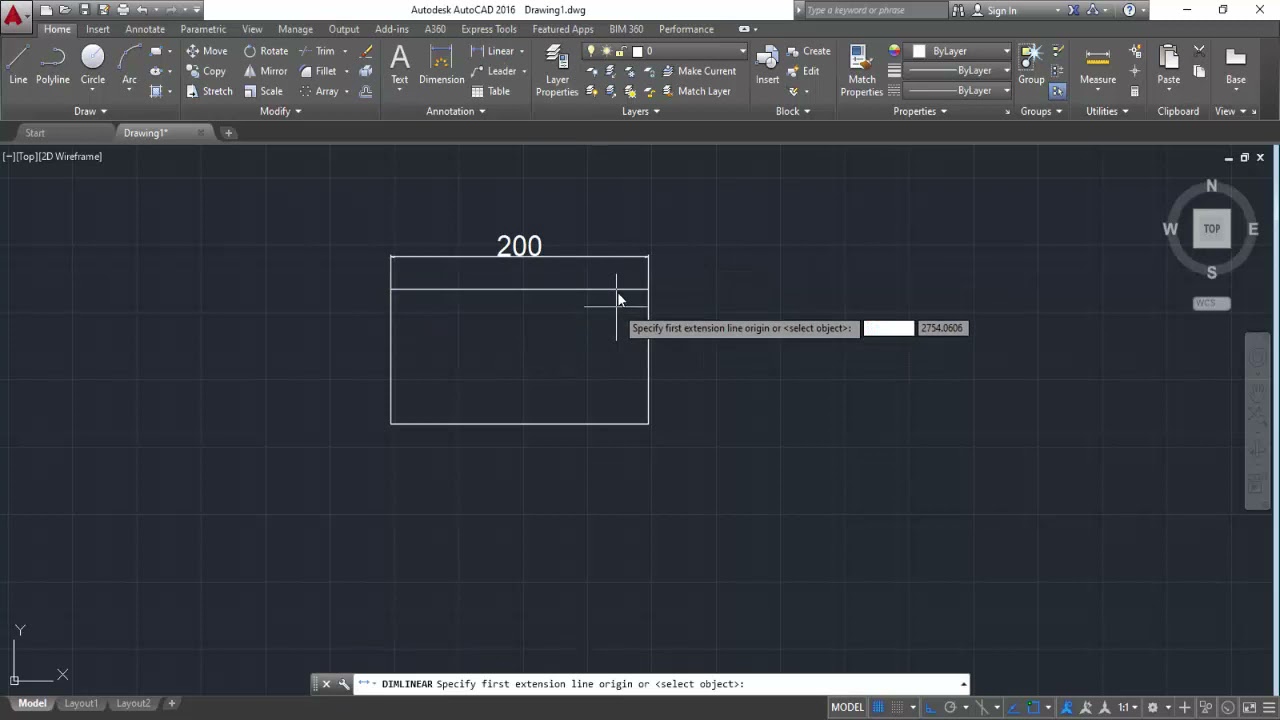Choose the Copy command

(x=206, y=71)
